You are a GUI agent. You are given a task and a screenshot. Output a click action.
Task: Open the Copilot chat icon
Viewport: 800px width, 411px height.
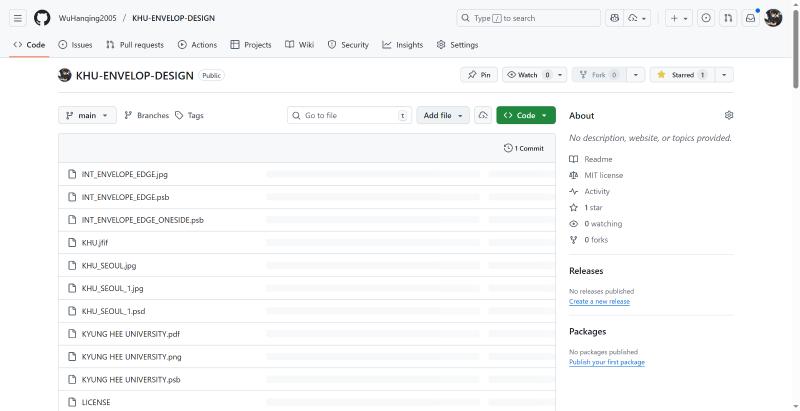point(614,18)
